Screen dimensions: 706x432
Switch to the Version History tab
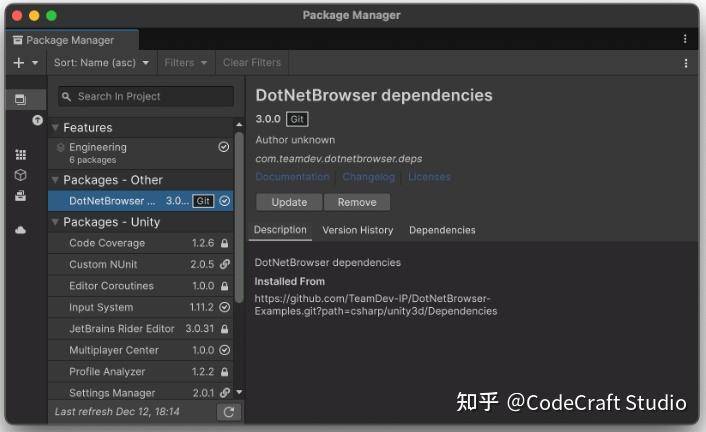(358, 230)
